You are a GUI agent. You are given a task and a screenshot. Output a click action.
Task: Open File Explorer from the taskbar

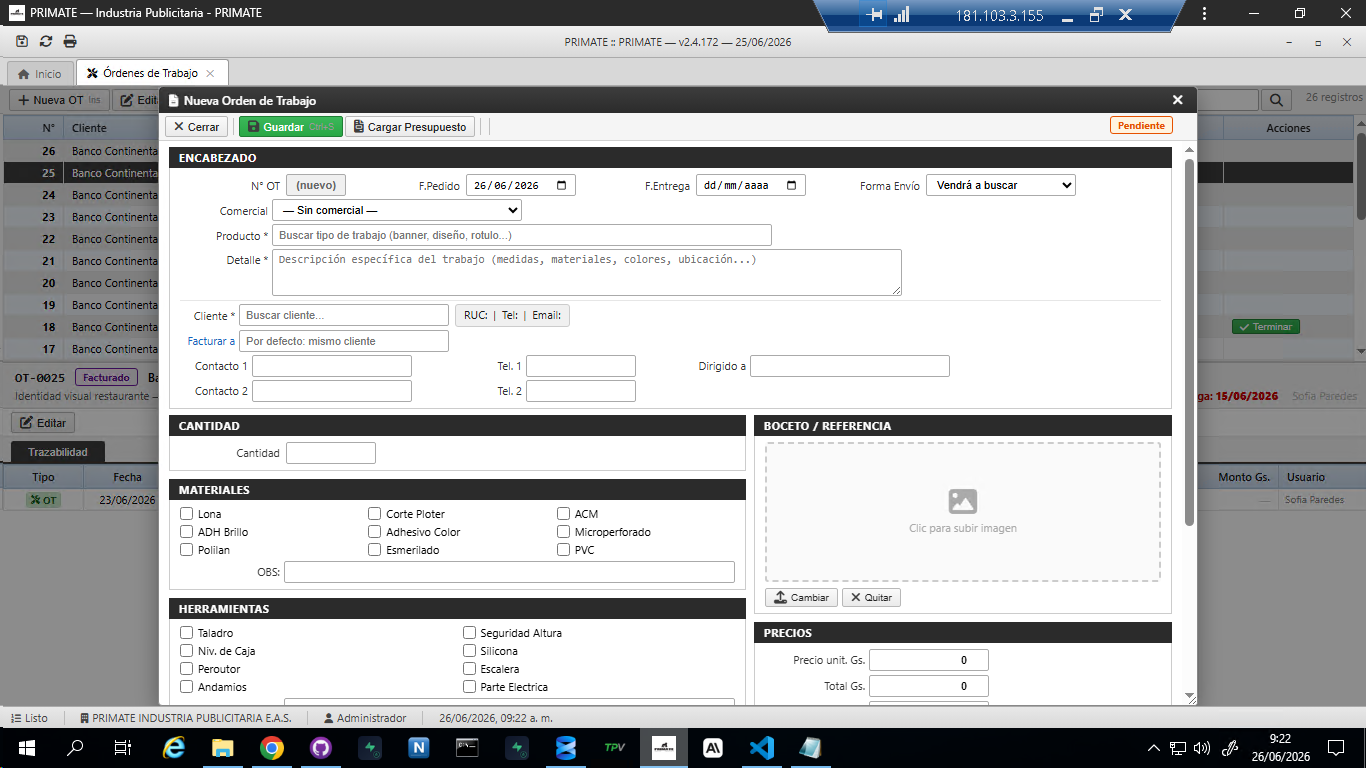(x=222, y=748)
